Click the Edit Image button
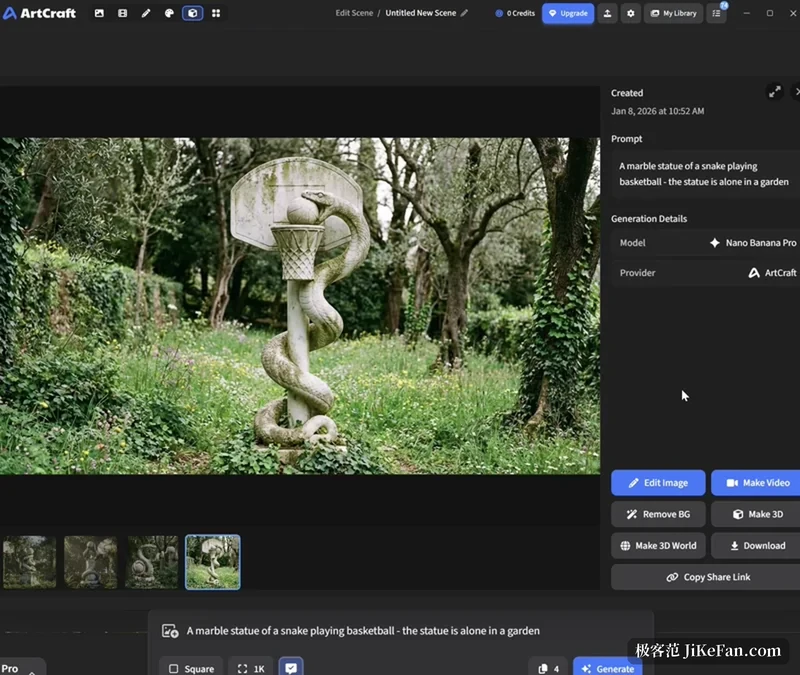Viewport: 800px width, 675px height. (658, 483)
